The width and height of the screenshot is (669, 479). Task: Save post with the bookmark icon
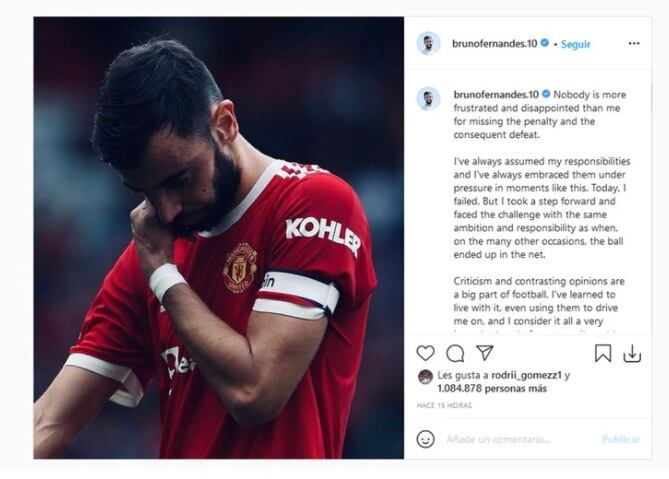tap(603, 353)
